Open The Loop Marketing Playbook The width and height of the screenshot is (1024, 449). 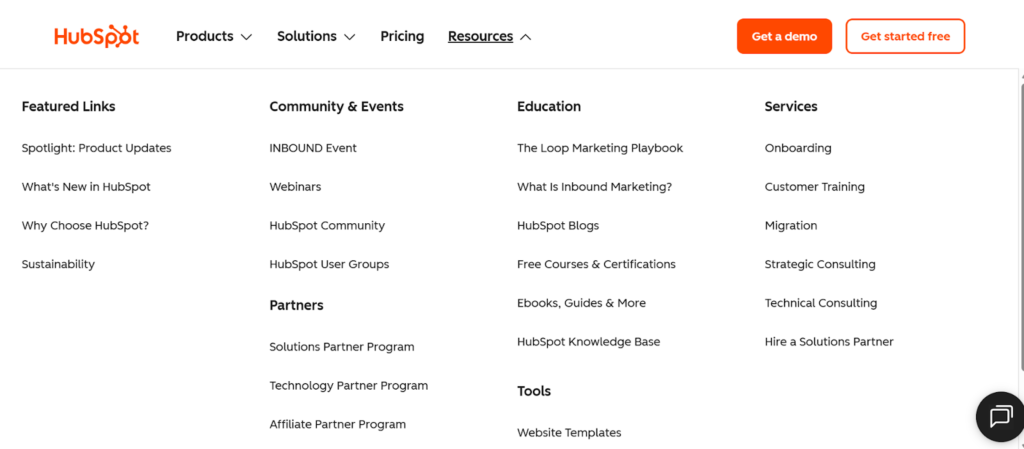pos(600,148)
